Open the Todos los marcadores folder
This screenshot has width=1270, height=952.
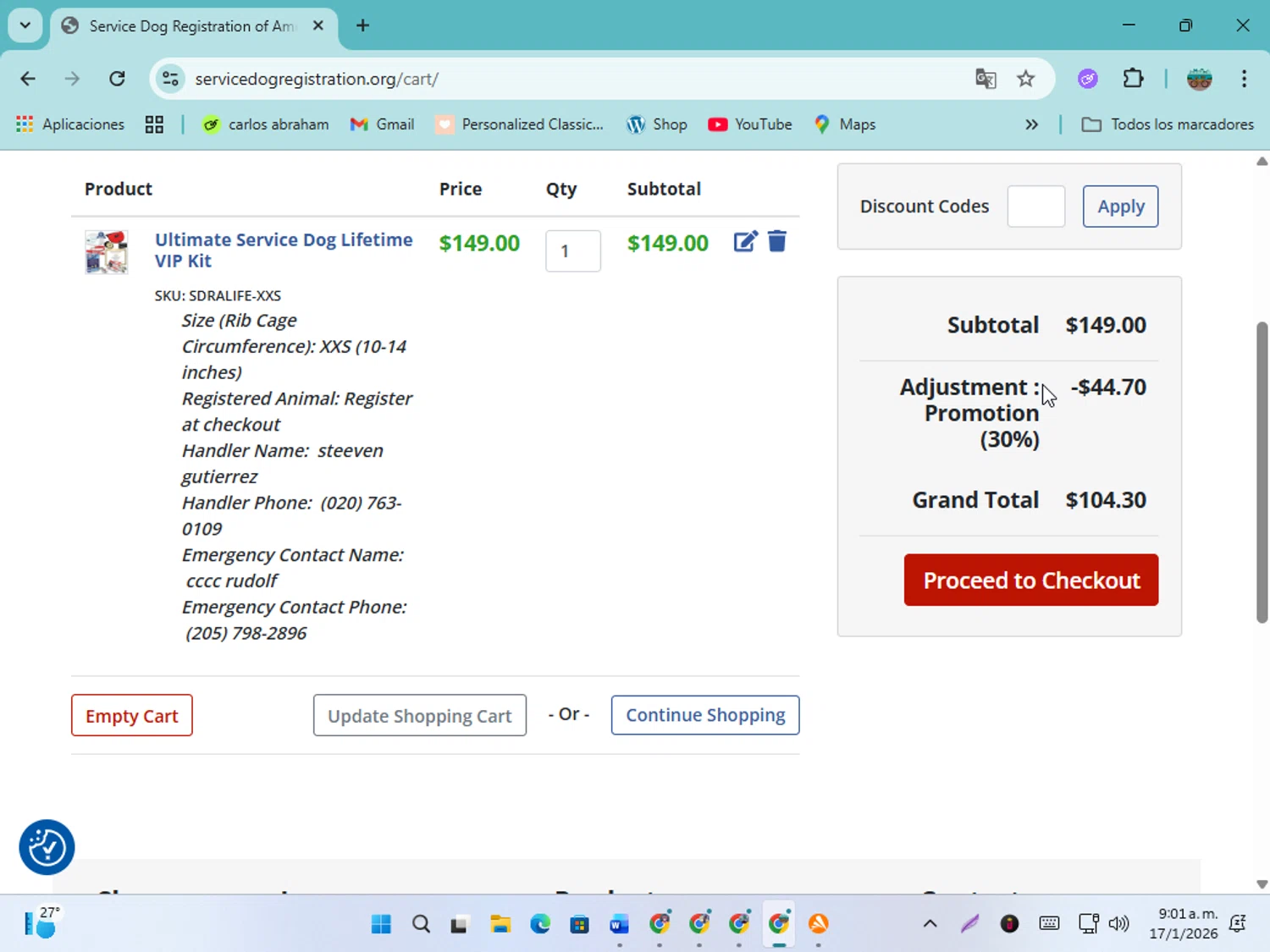[x=1168, y=124]
